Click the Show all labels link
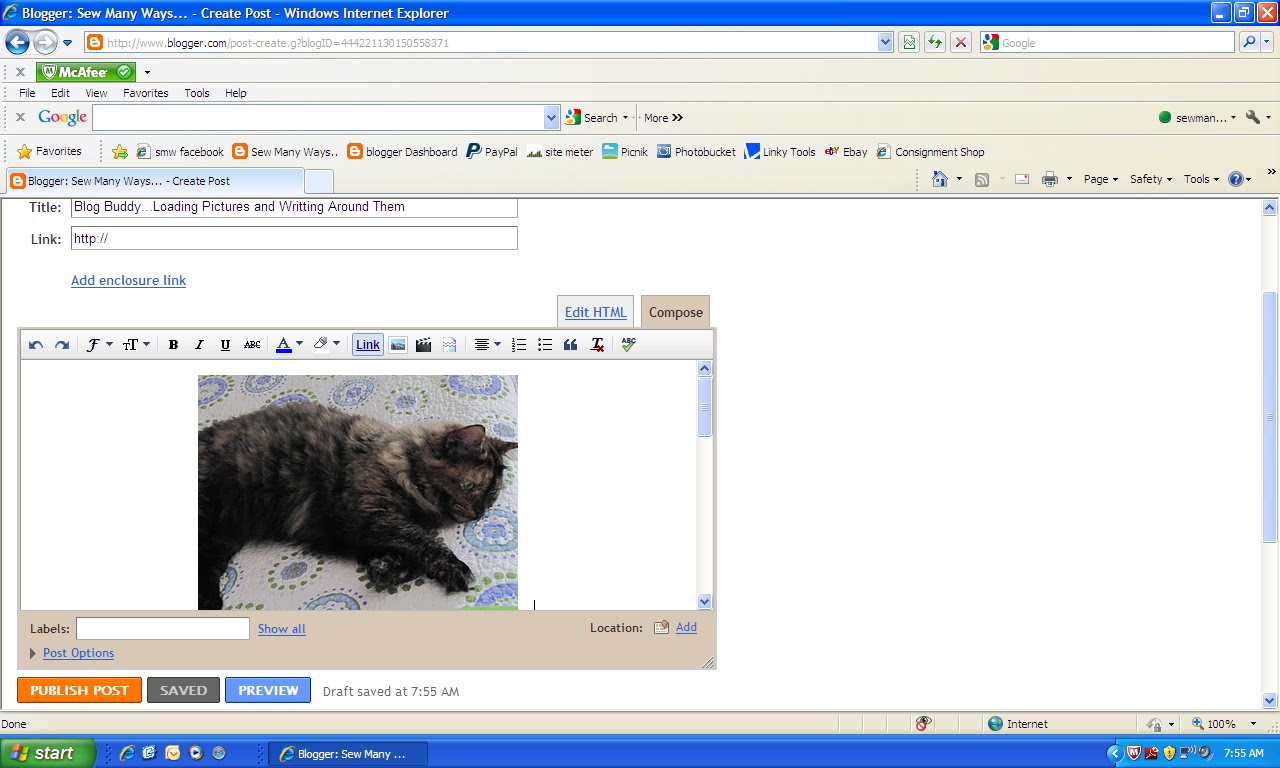The image size is (1280, 768). pos(282,629)
